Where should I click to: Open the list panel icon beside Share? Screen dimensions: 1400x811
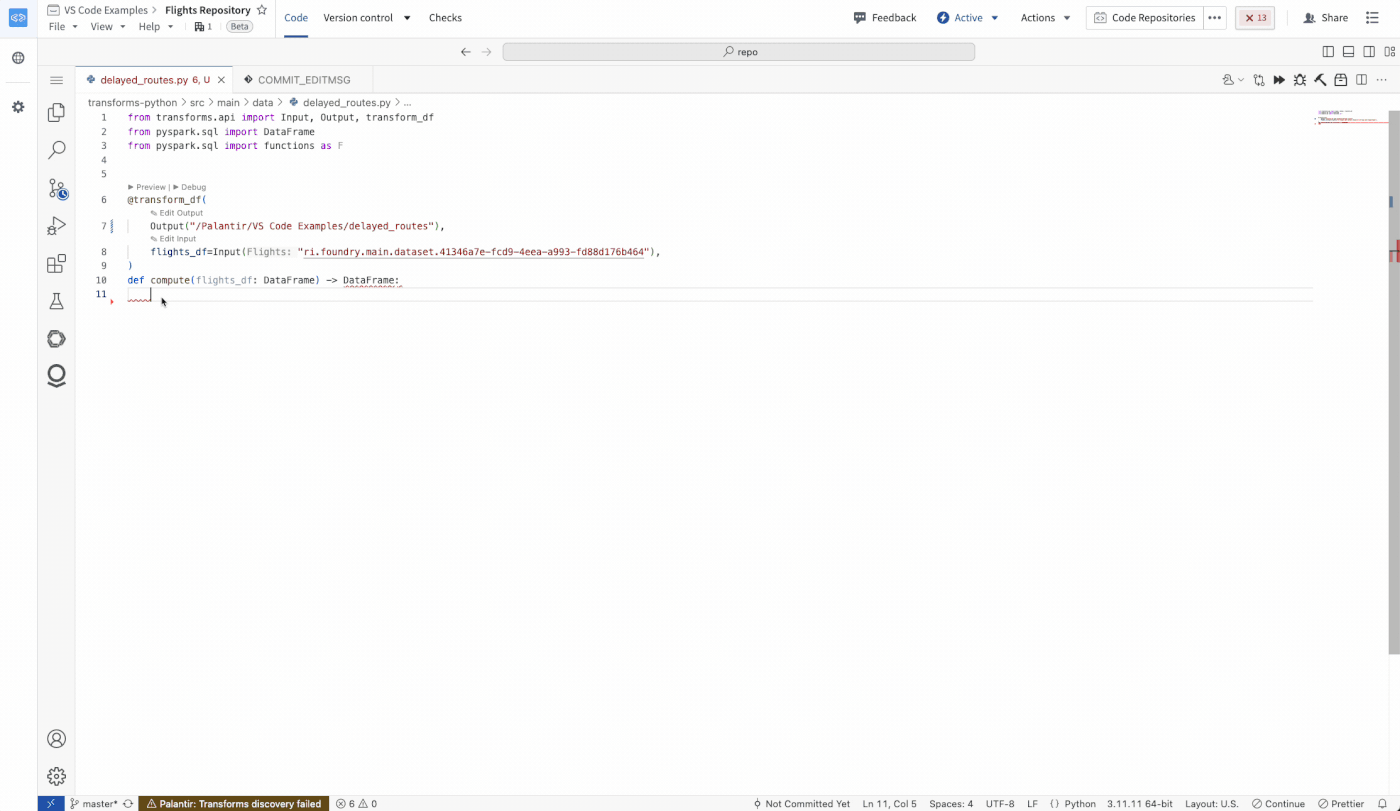(1372, 18)
